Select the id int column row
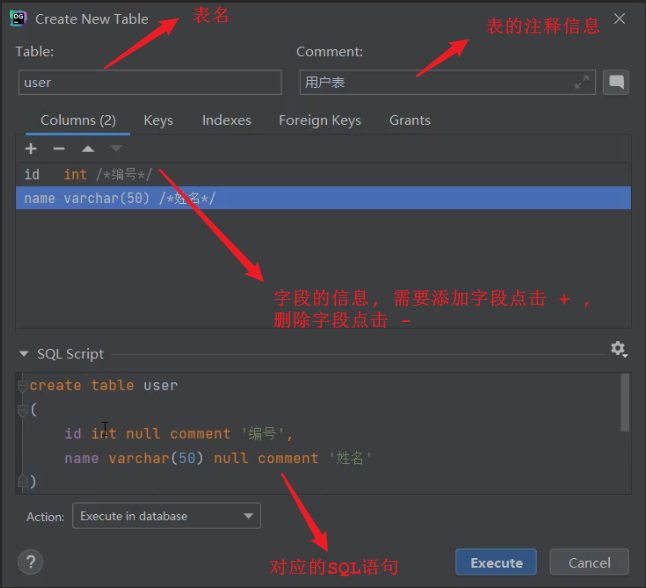 pyautogui.click(x=323, y=174)
